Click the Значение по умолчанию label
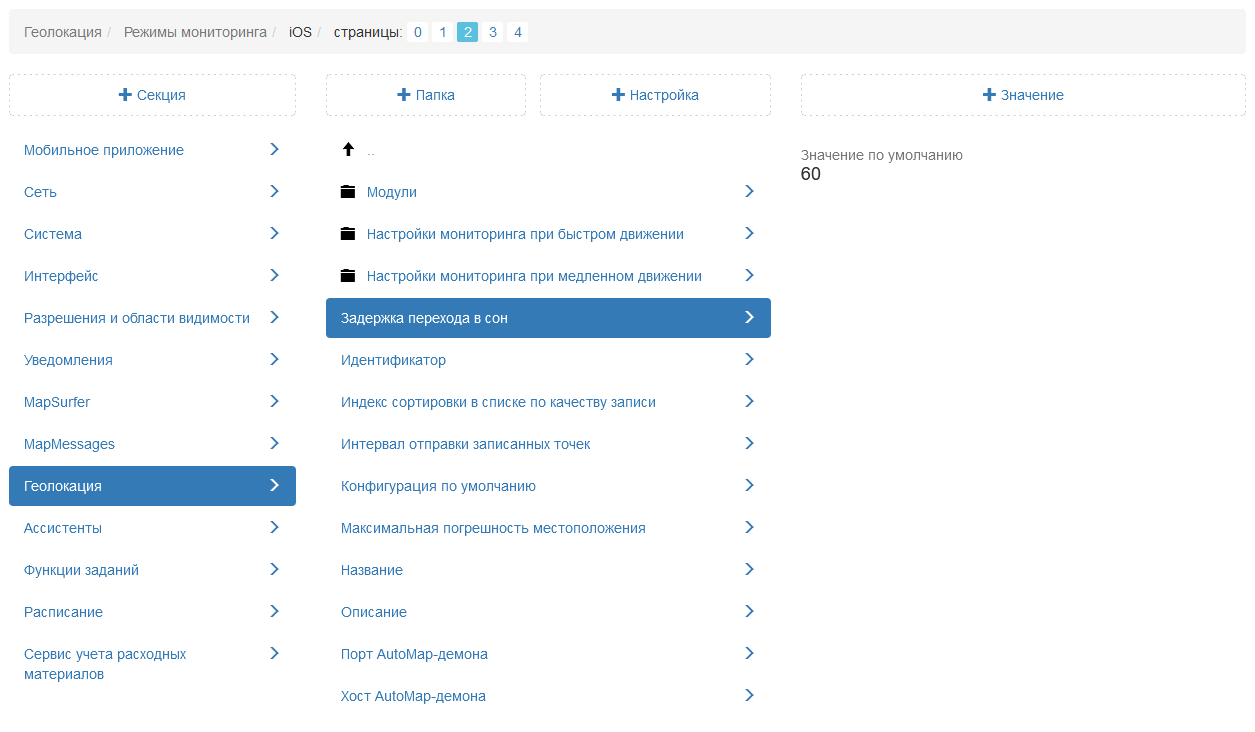Image resolution: width=1255 pixels, height=732 pixels. tap(882, 155)
